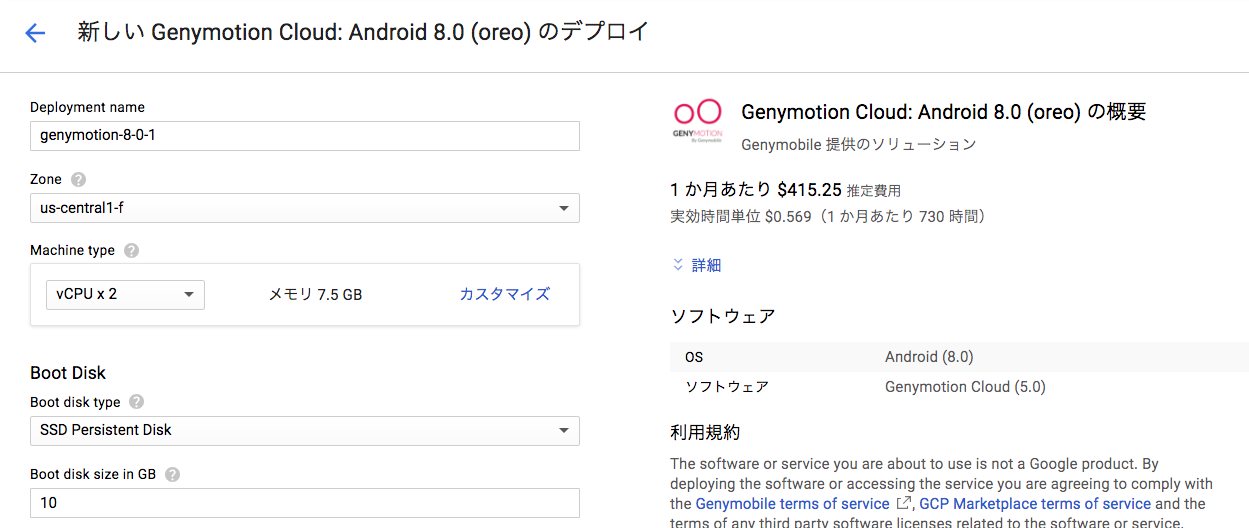Open help icon next to Zone

point(79,180)
